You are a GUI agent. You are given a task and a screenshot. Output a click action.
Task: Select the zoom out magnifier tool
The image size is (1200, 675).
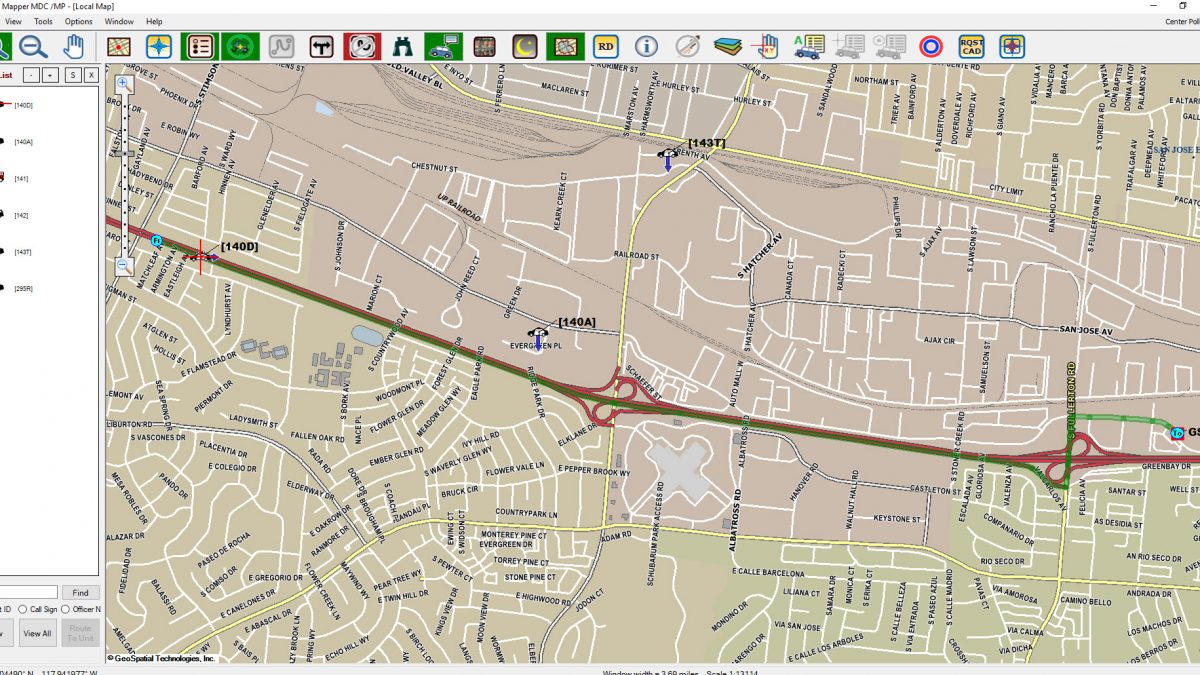(33, 46)
